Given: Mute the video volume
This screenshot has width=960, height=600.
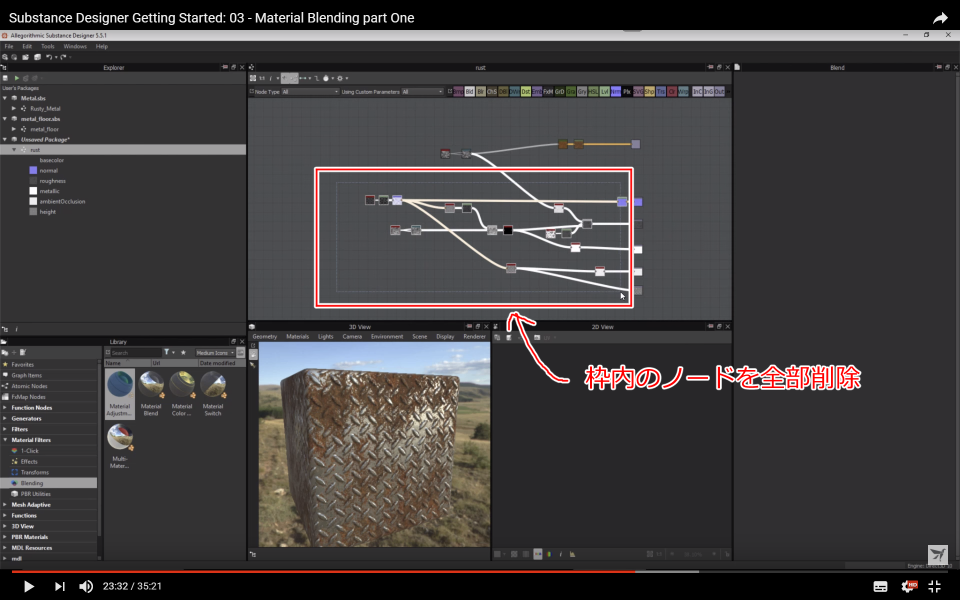Looking at the screenshot, I should click(x=86, y=587).
